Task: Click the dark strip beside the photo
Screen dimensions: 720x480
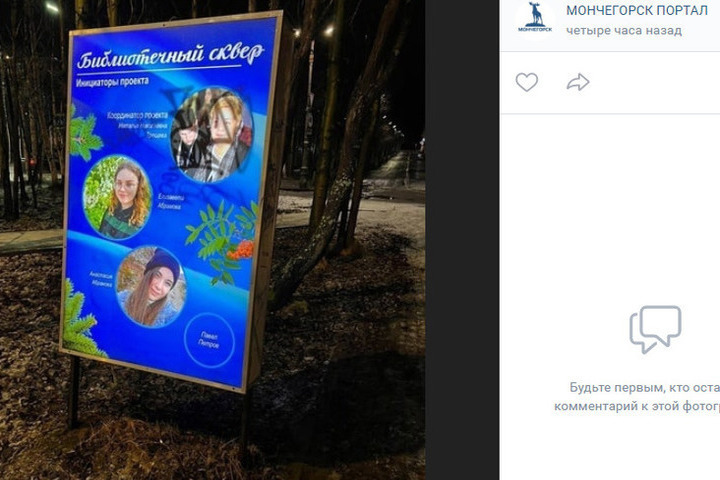Action: click(x=462, y=240)
